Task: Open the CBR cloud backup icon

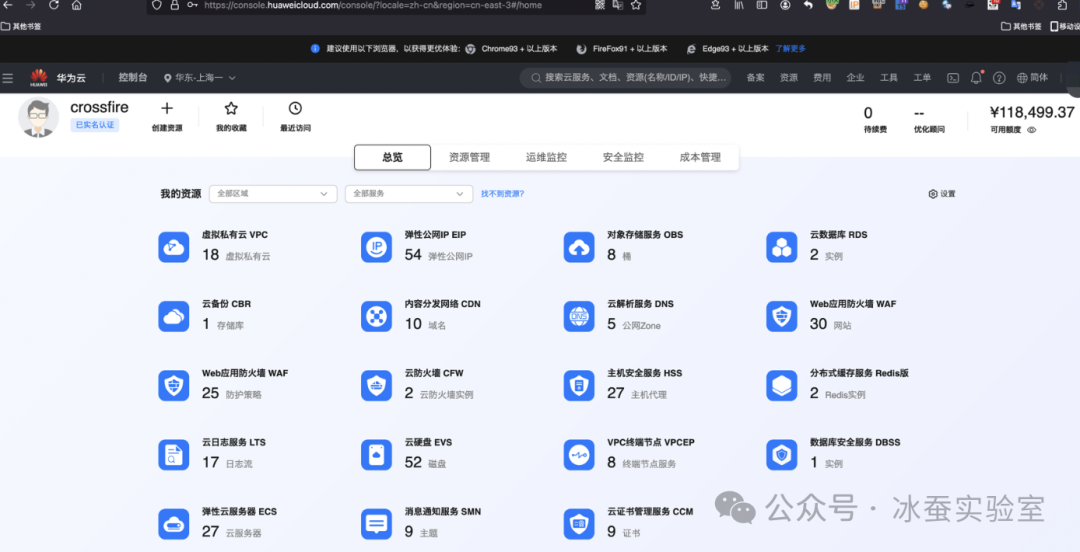Action: pos(174,316)
